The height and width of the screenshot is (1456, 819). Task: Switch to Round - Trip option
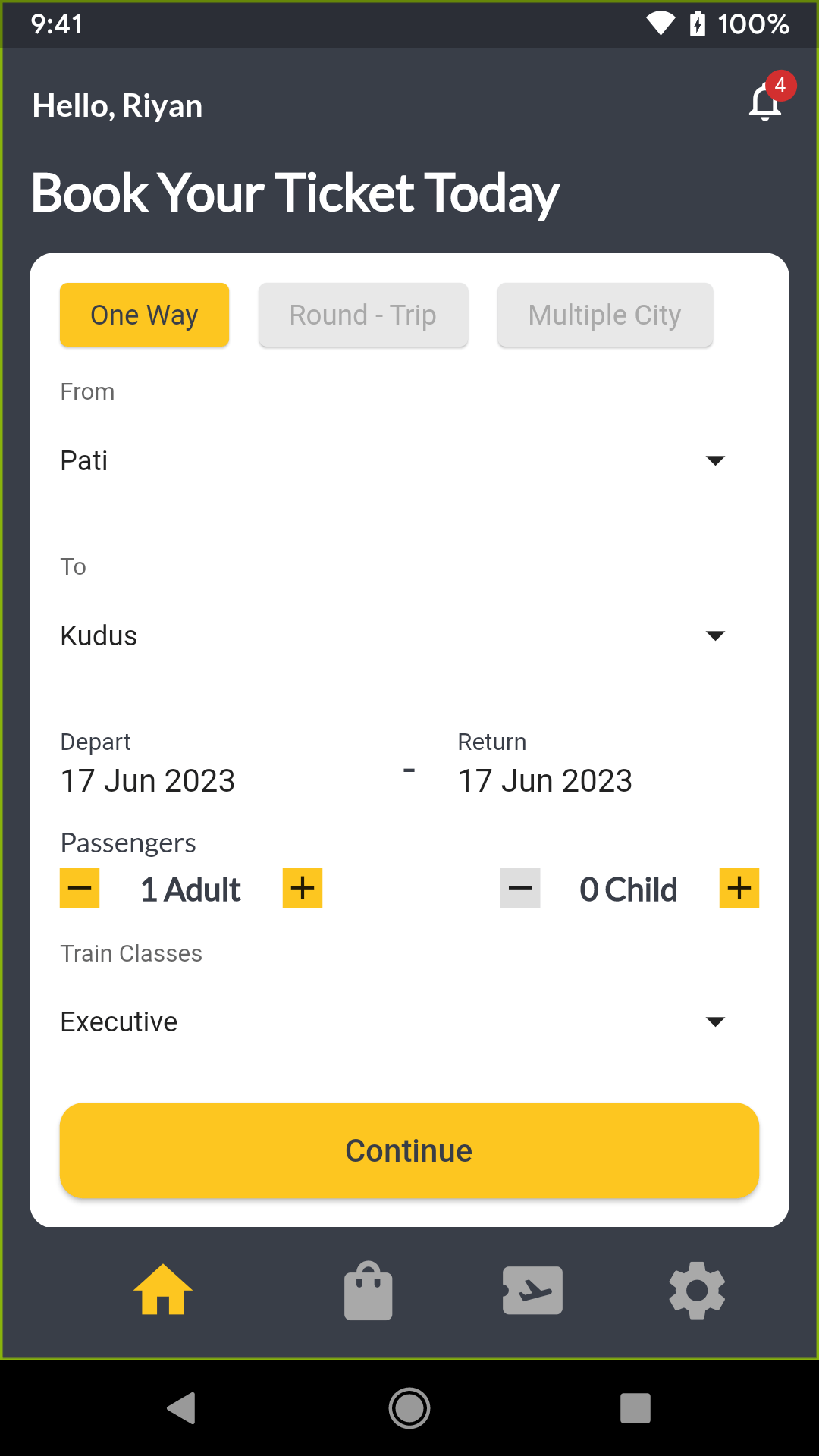pos(362,315)
